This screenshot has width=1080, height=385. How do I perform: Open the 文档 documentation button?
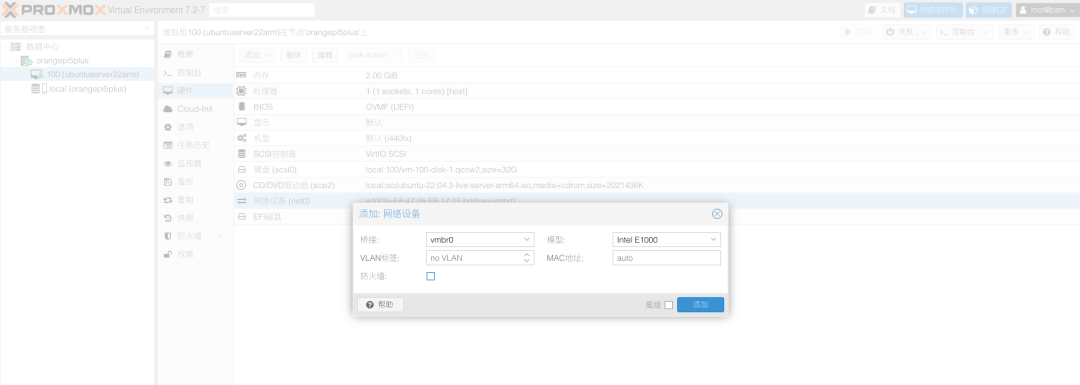882,10
